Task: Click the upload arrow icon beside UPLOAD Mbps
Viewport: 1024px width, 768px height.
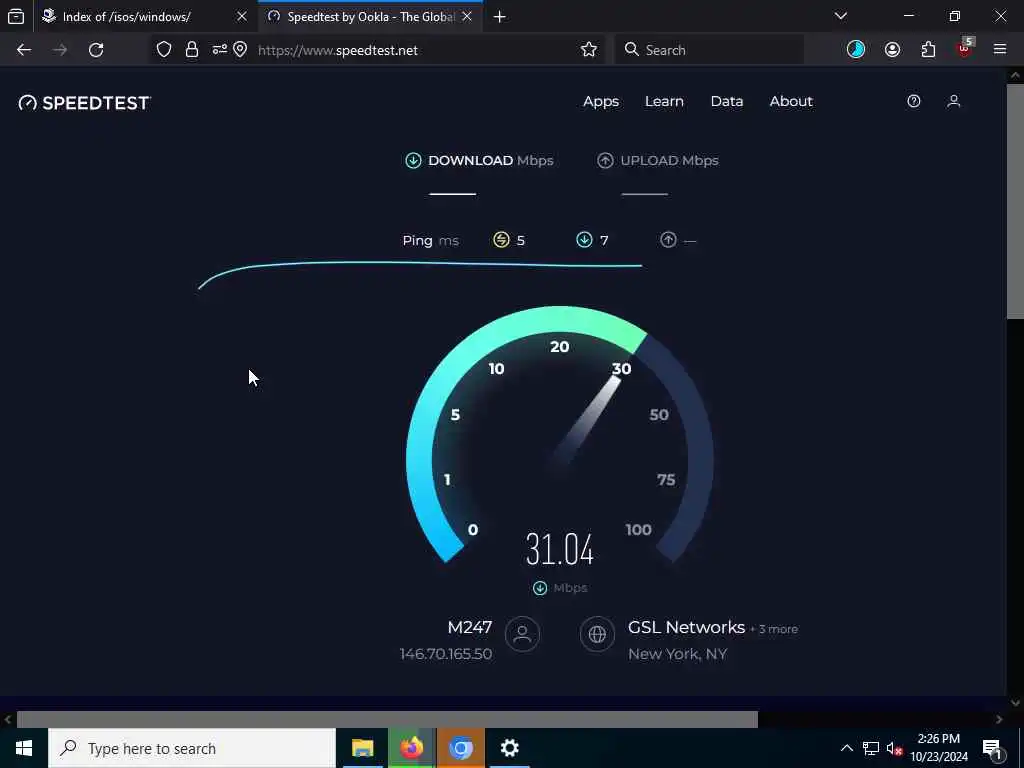Action: pyautogui.click(x=605, y=161)
